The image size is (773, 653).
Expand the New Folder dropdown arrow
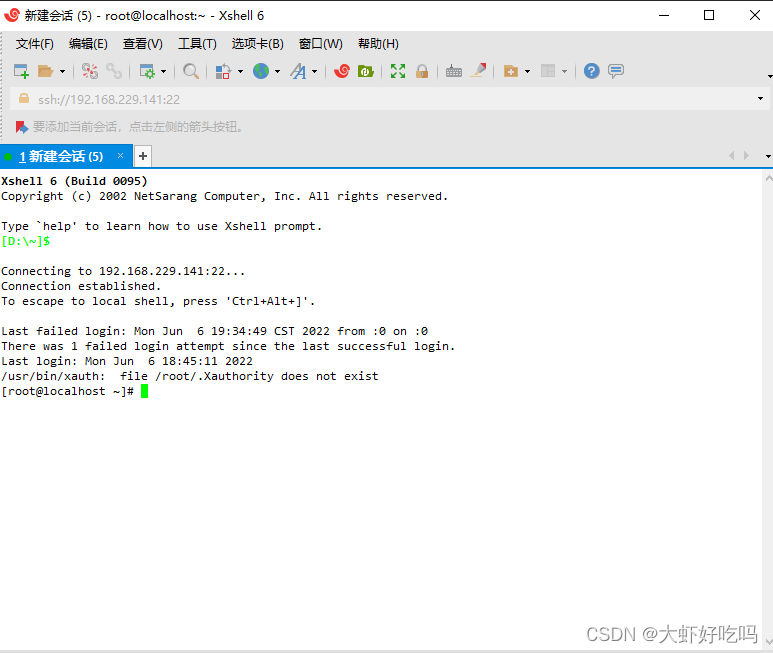[527, 71]
